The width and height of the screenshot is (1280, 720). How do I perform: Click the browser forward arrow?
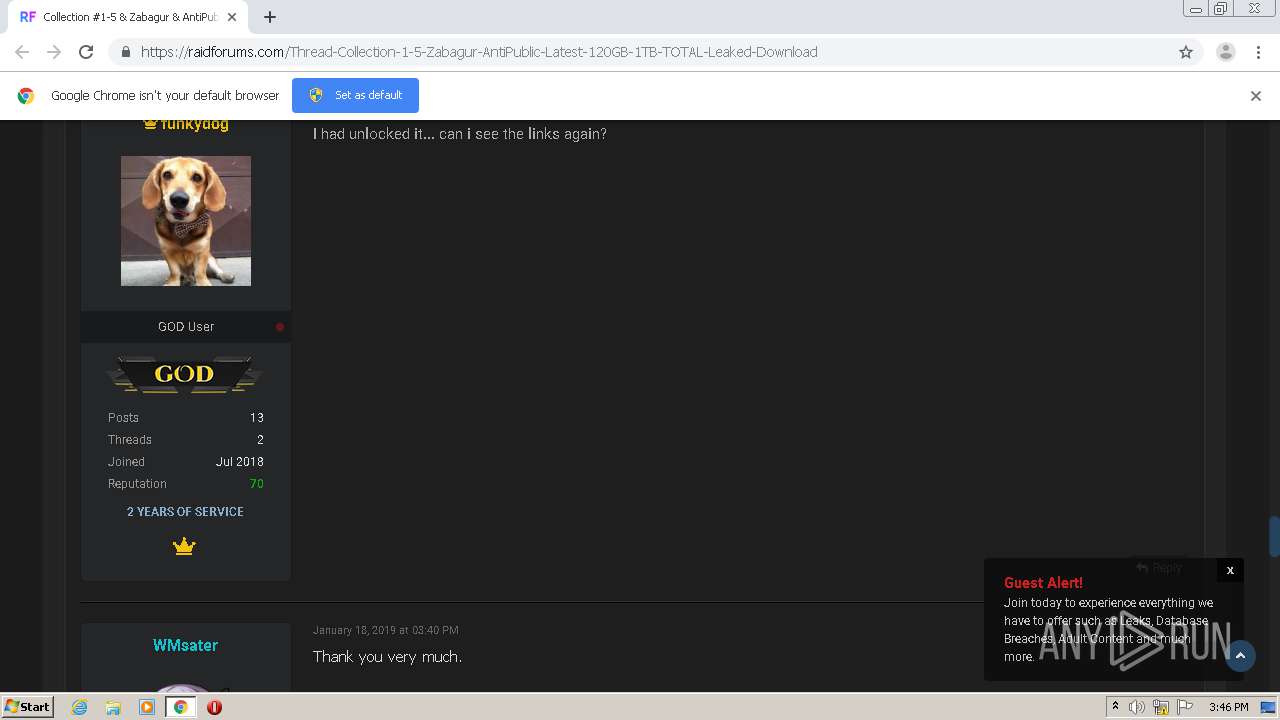click(x=54, y=52)
